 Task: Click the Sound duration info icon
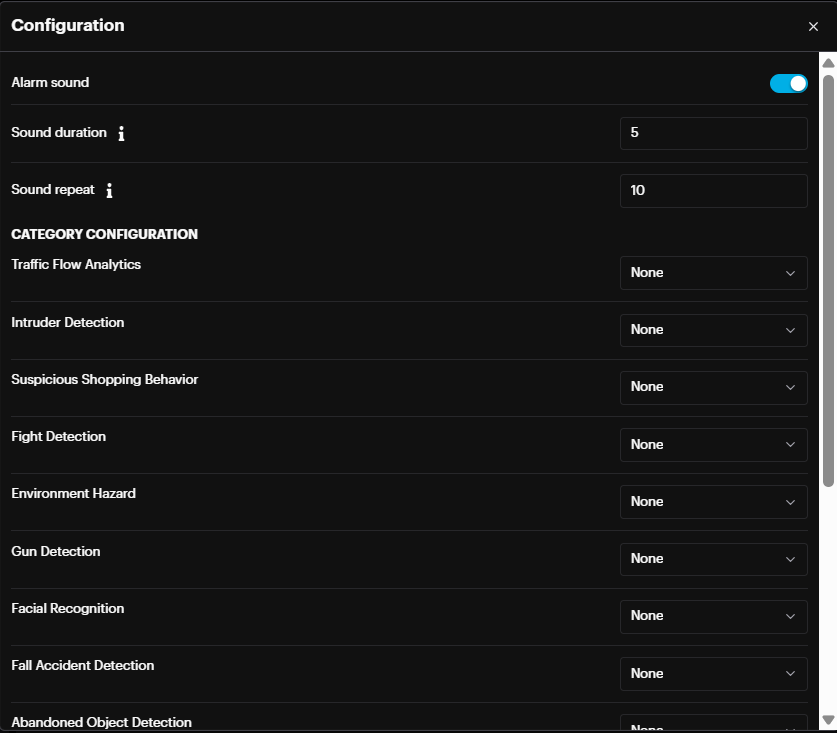121,133
